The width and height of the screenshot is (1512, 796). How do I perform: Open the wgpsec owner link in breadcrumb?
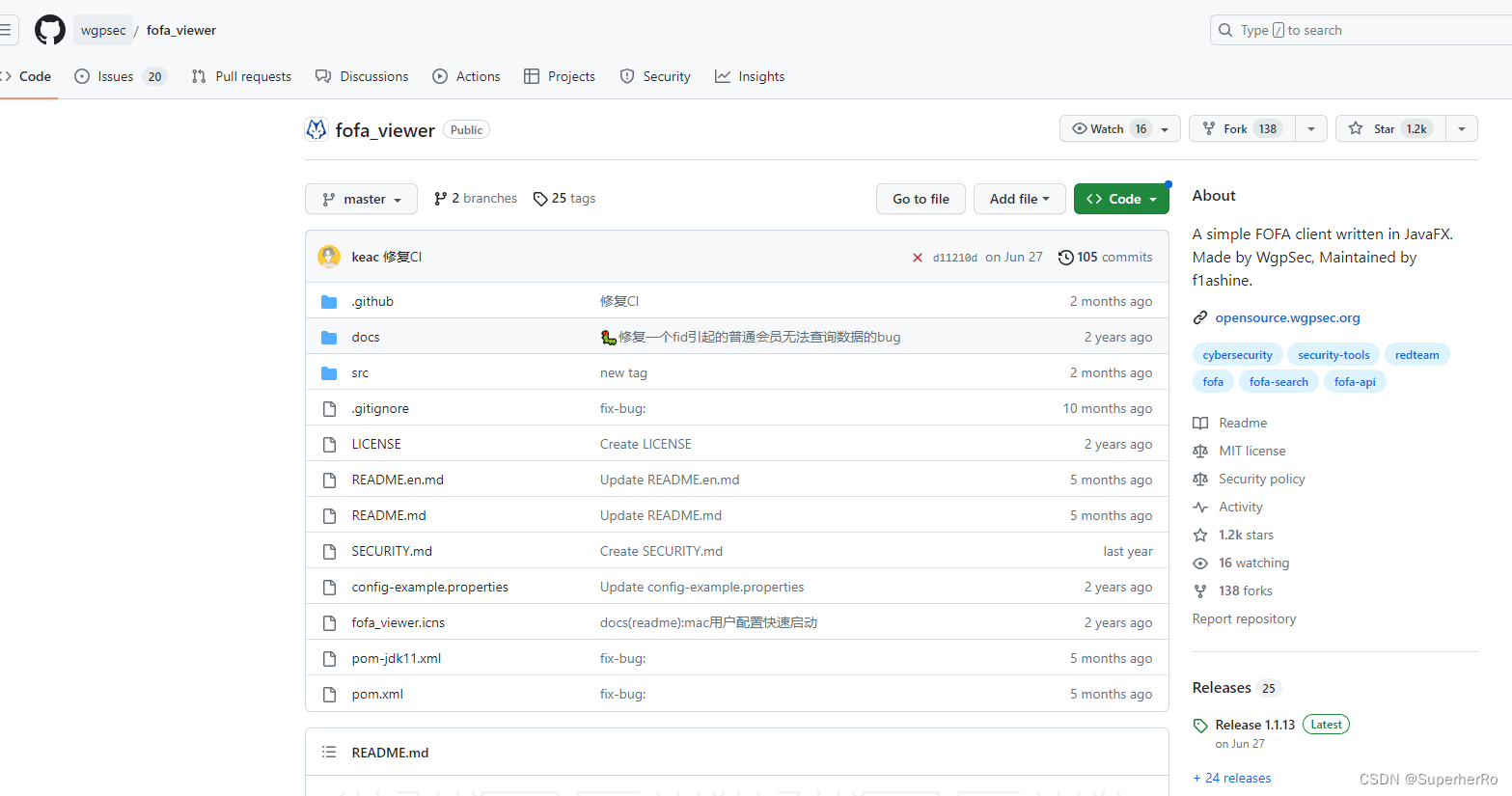click(x=103, y=30)
